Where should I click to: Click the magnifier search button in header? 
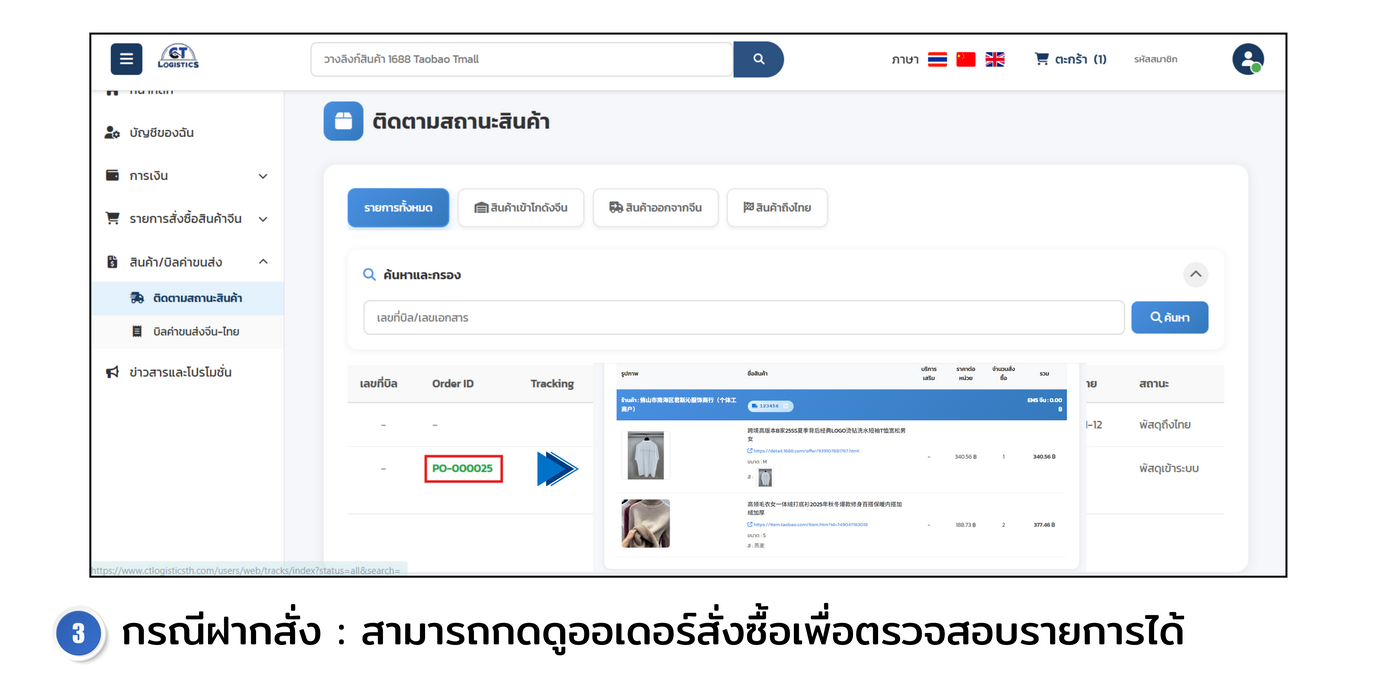click(758, 59)
